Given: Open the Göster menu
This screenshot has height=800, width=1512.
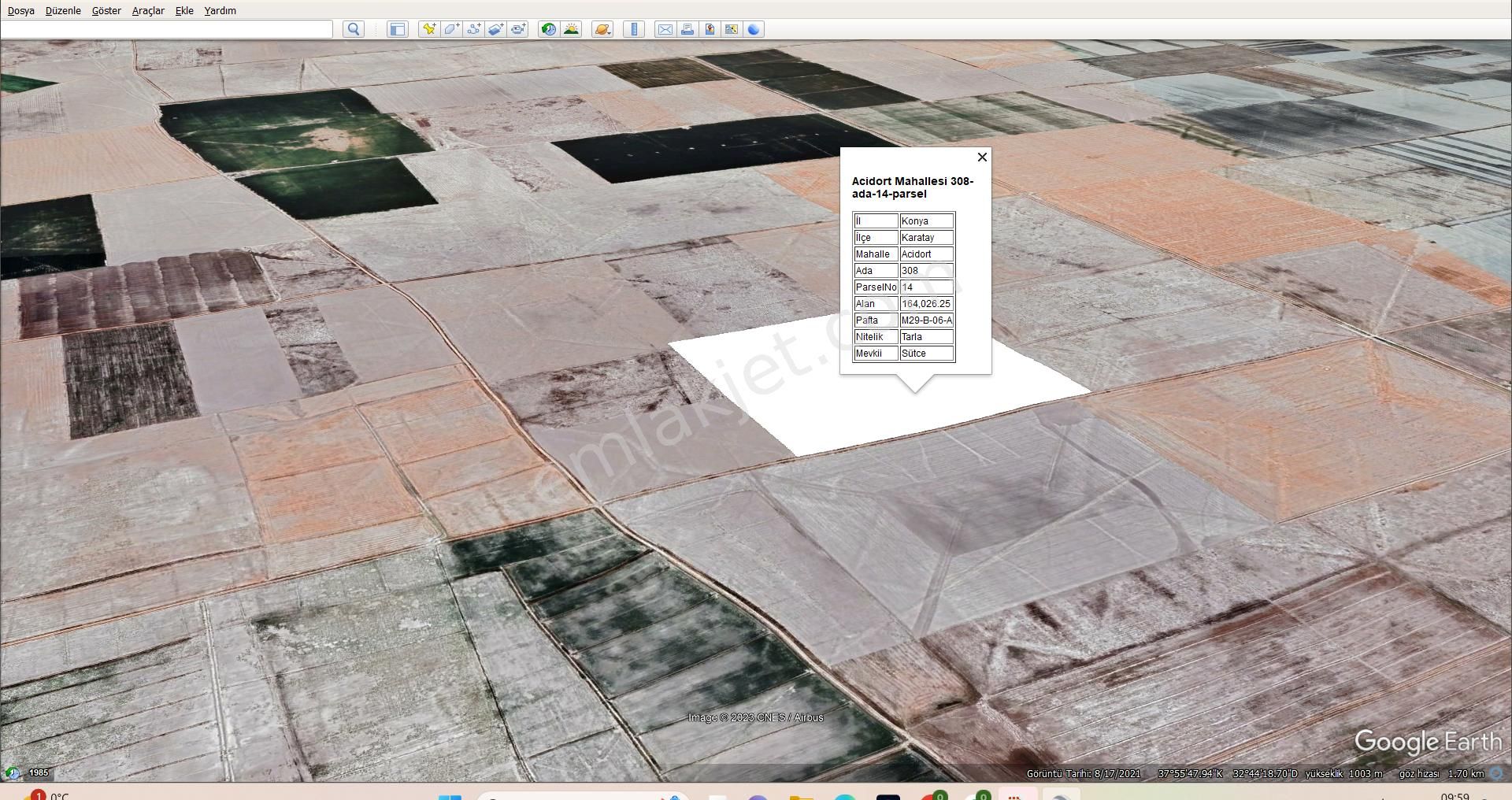Looking at the screenshot, I should [106, 10].
